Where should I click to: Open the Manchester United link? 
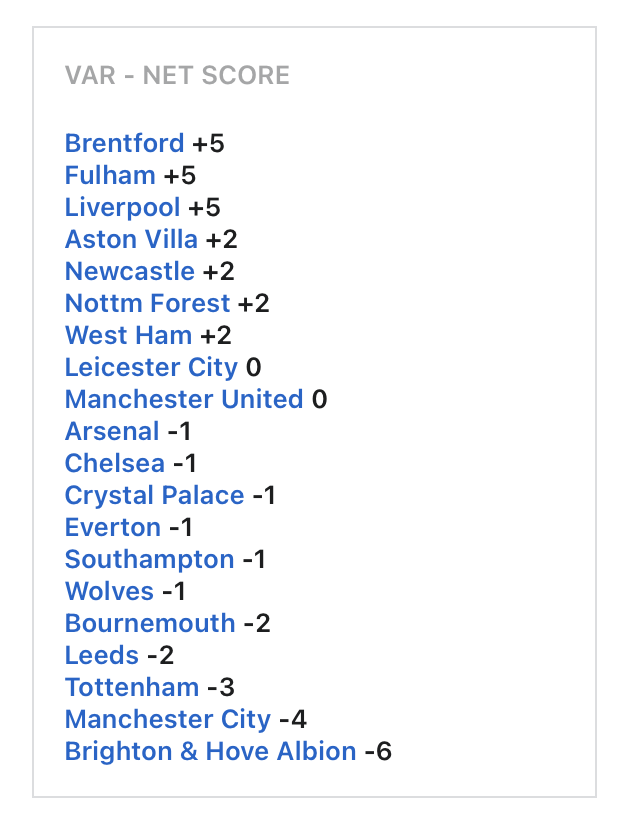point(184,399)
